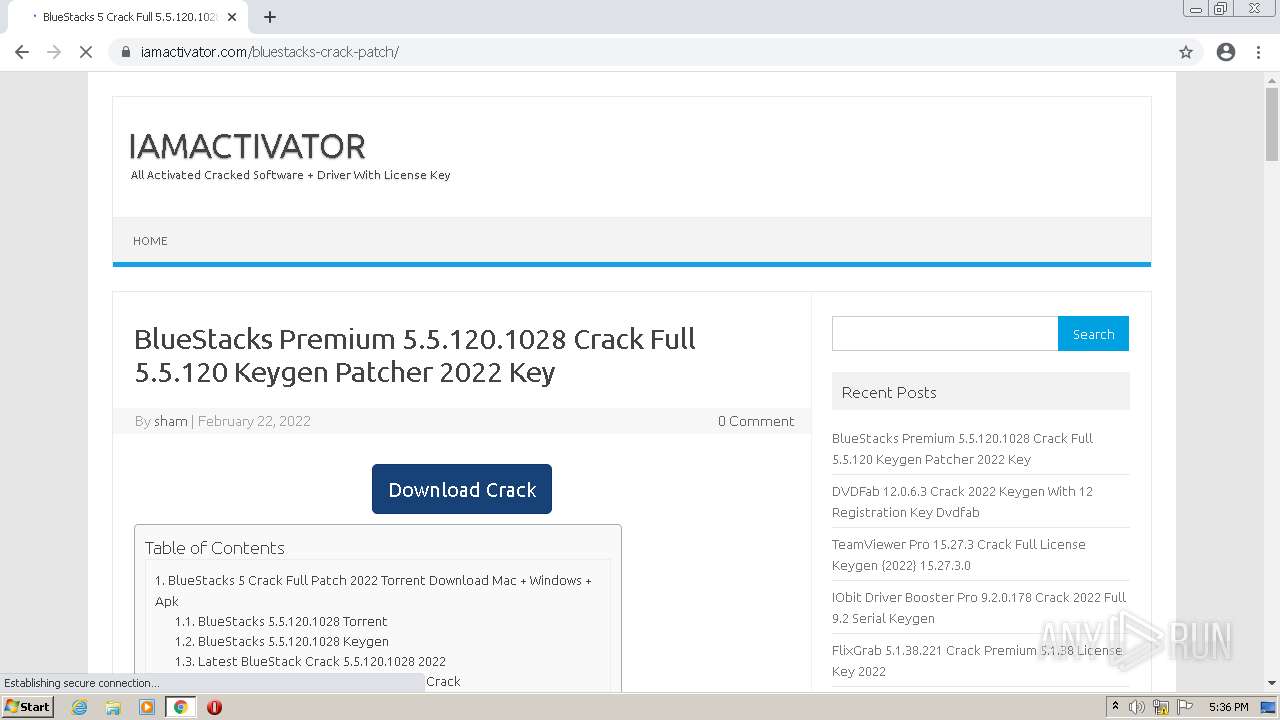The image size is (1280, 720).
Task: Open the TeamViewer Pro 15.27.3 Crack post
Action: coord(958,555)
